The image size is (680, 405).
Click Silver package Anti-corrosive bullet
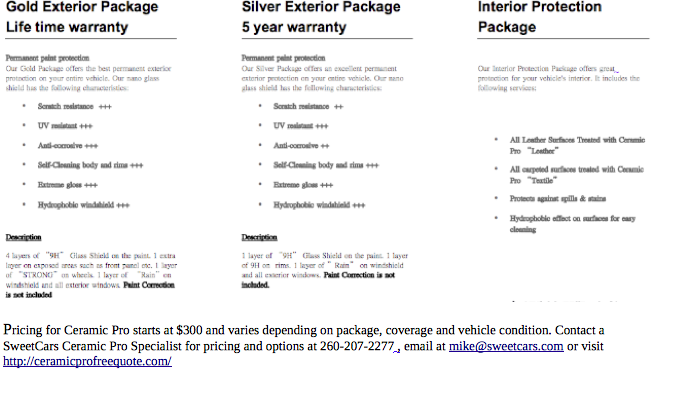[x=301, y=146]
